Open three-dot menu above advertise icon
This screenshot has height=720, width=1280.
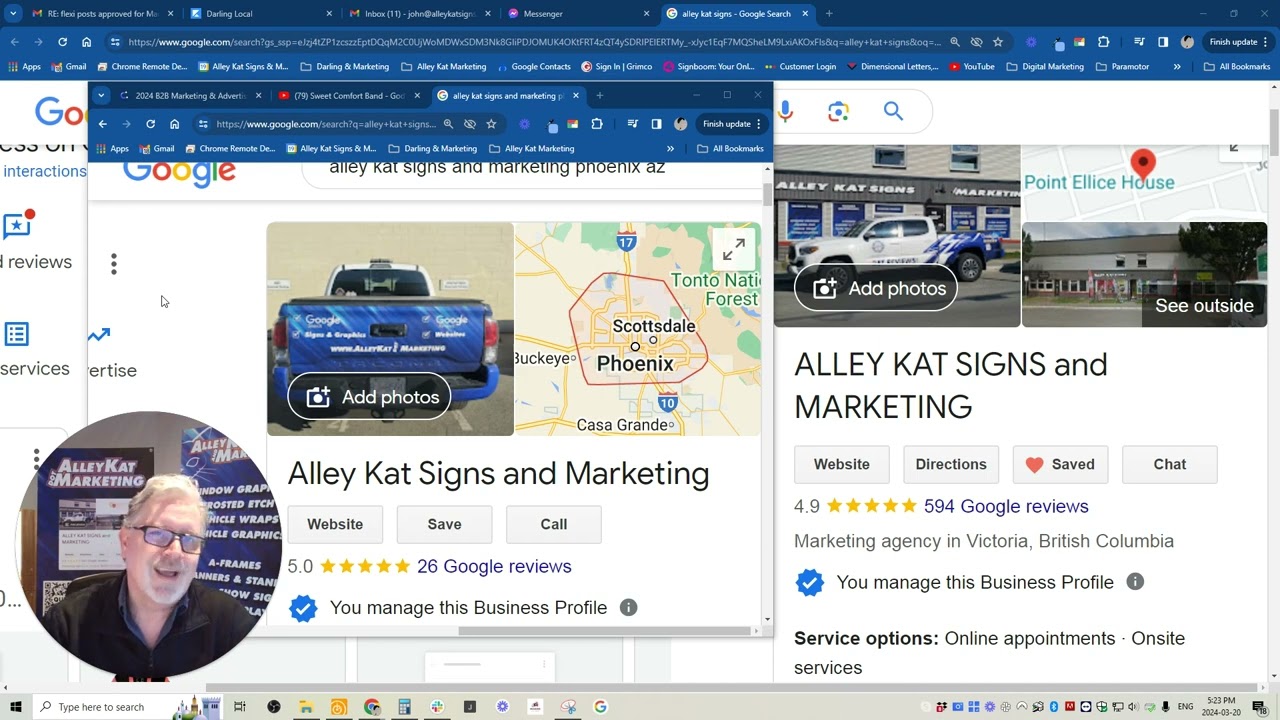(114, 264)
